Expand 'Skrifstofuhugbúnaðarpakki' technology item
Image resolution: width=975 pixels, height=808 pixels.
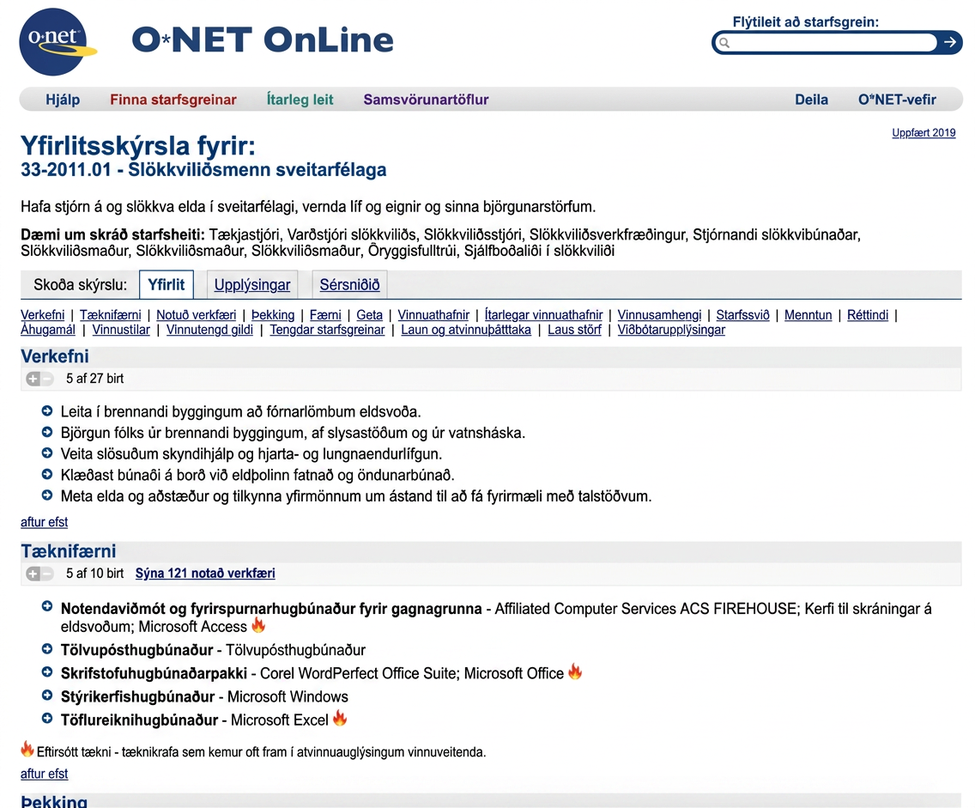[x=47, y=672]
